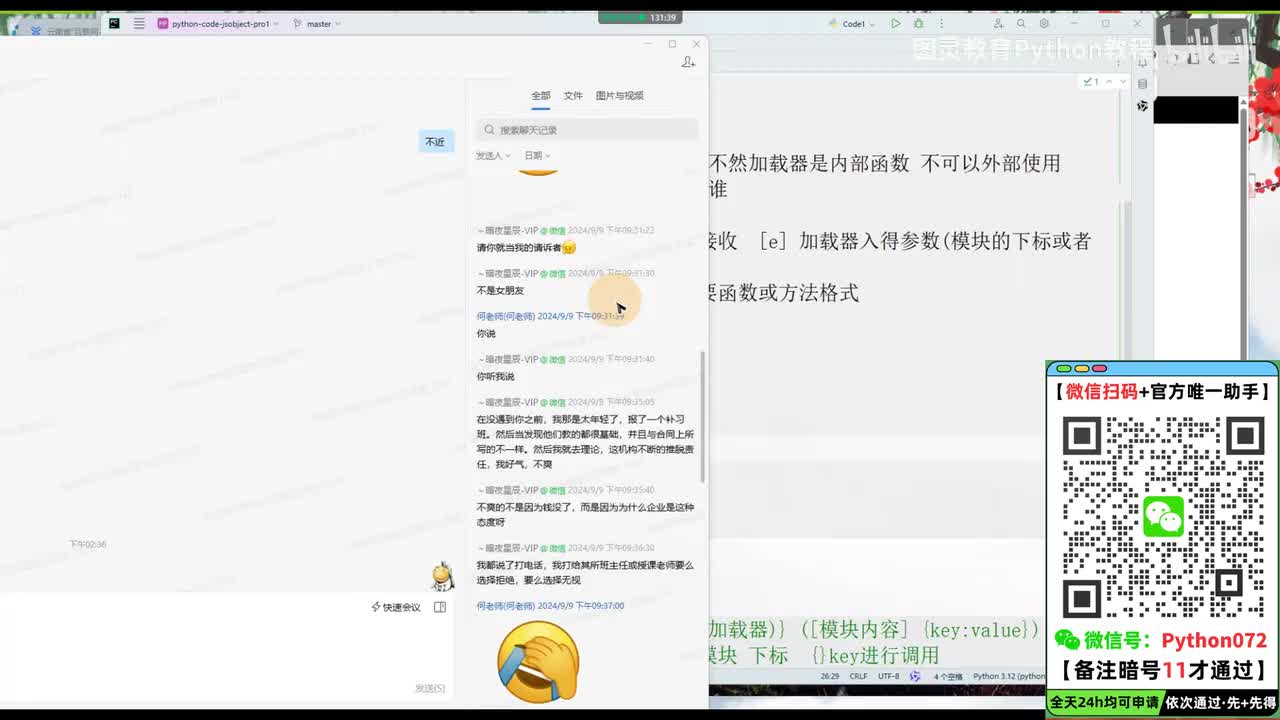Change the 4 个空格 indent setting
This screenshot has width=1280, height=720.
pos(948,677)
